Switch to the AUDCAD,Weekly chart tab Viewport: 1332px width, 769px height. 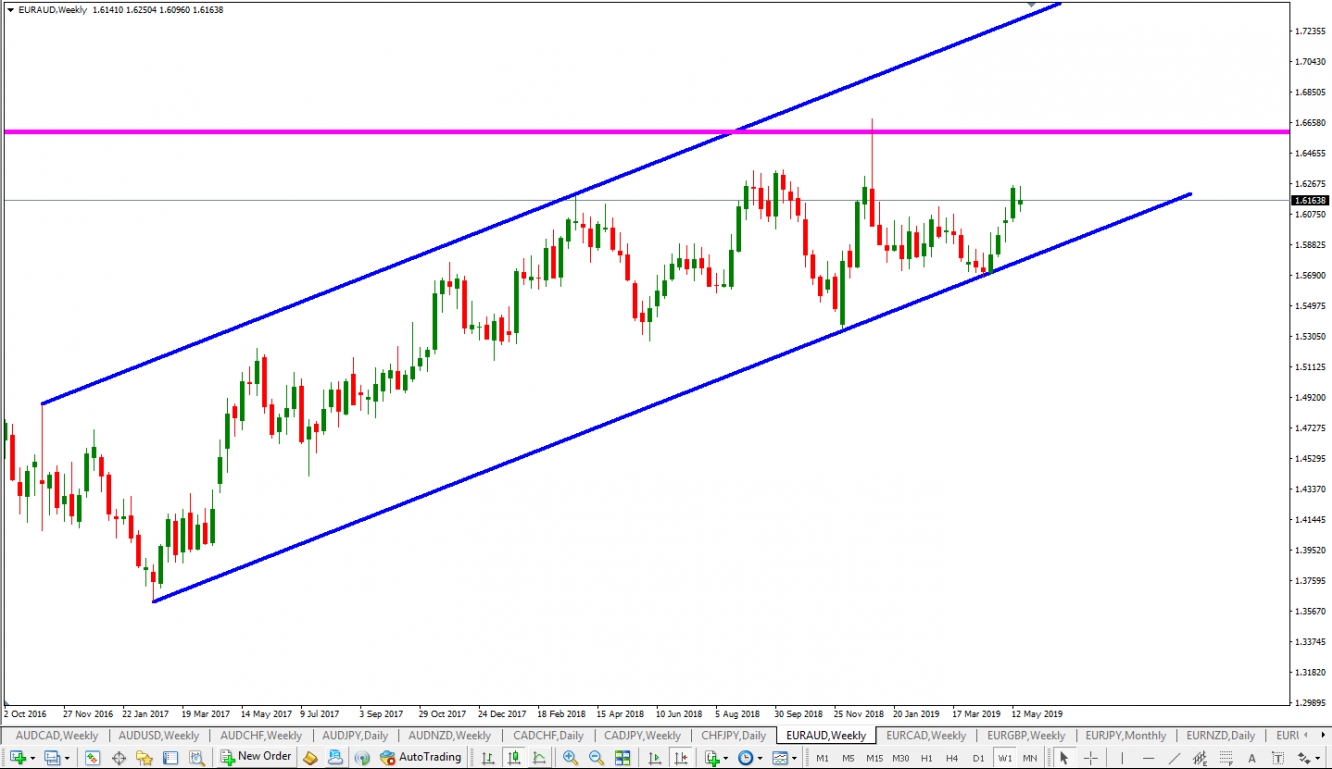[x=56, y=735]
